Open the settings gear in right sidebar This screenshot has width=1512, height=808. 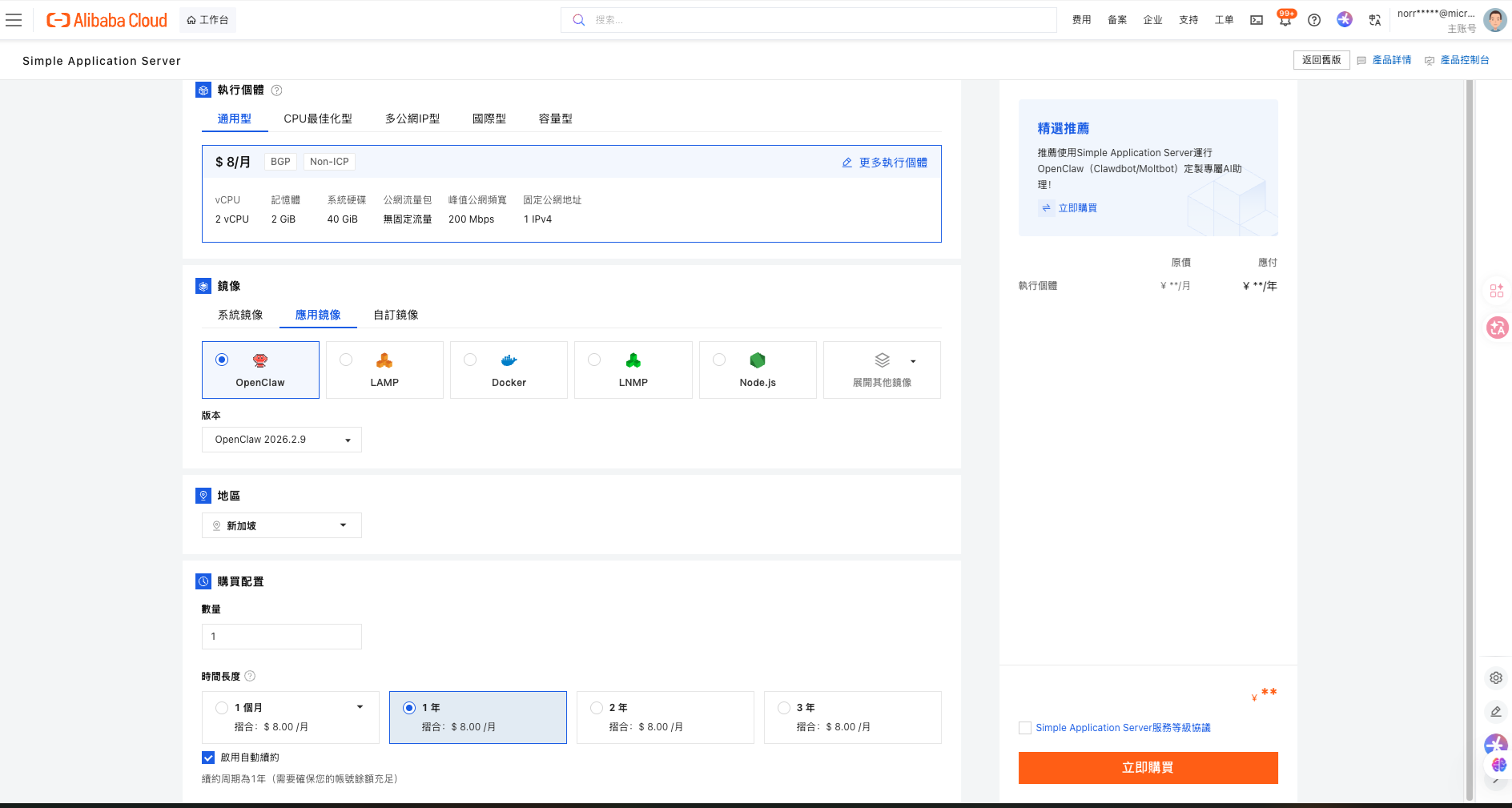pos(1495,678)
